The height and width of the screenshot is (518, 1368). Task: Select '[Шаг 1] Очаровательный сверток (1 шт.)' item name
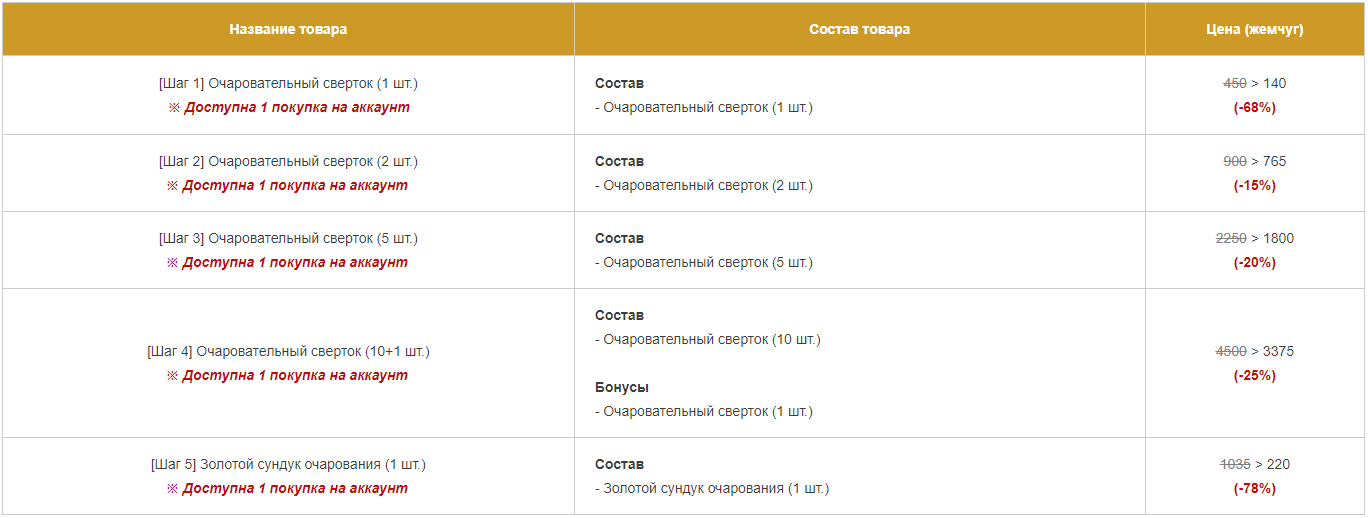[x=288, y=83]
